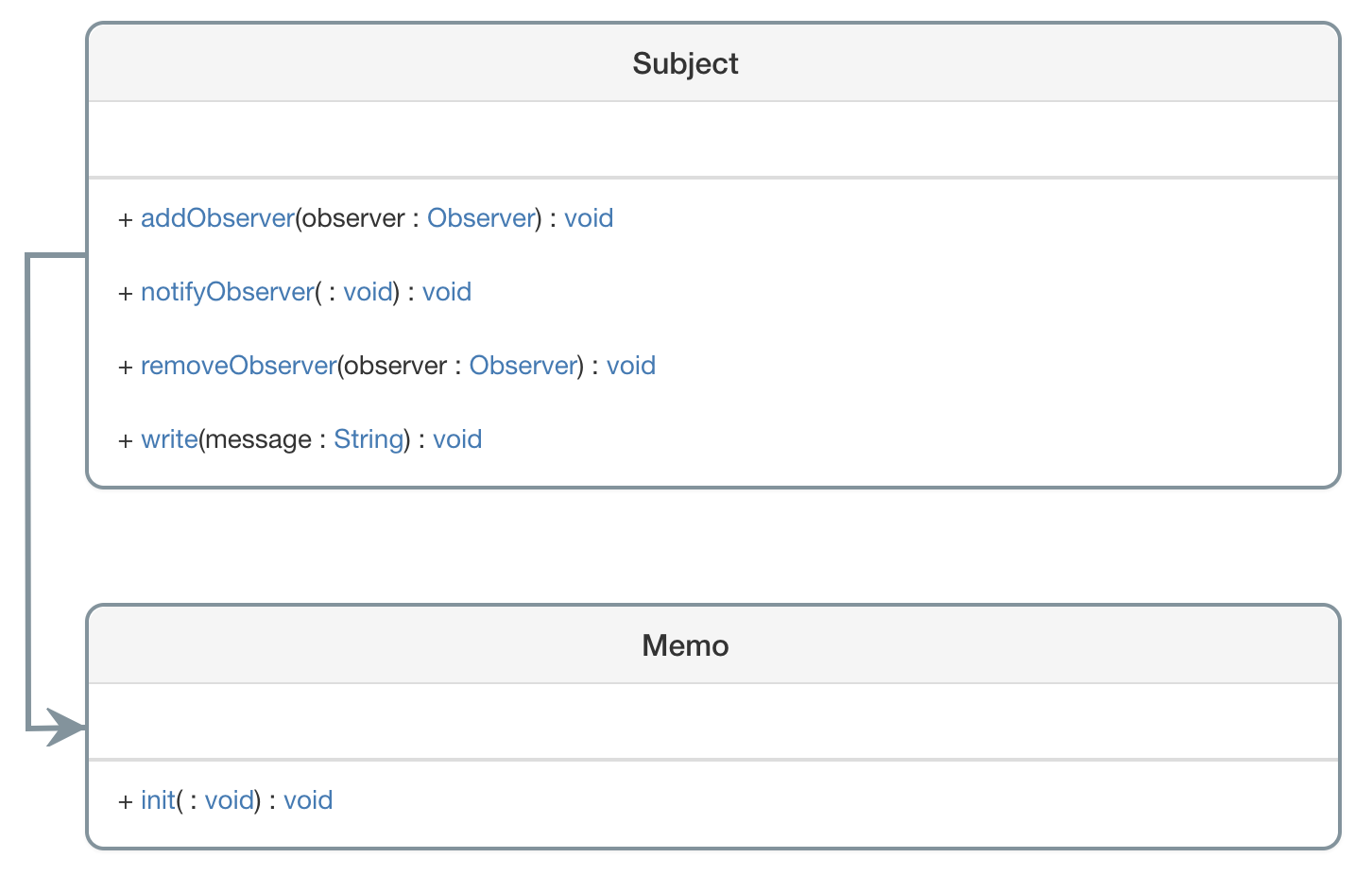Click the removeObserver method name

[x=238, y=366]
